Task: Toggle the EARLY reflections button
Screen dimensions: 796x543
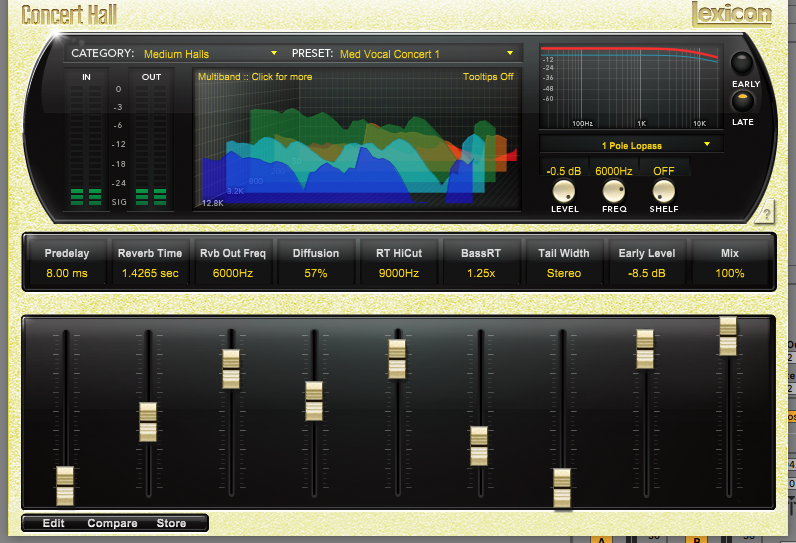Action: click(742, 63)
